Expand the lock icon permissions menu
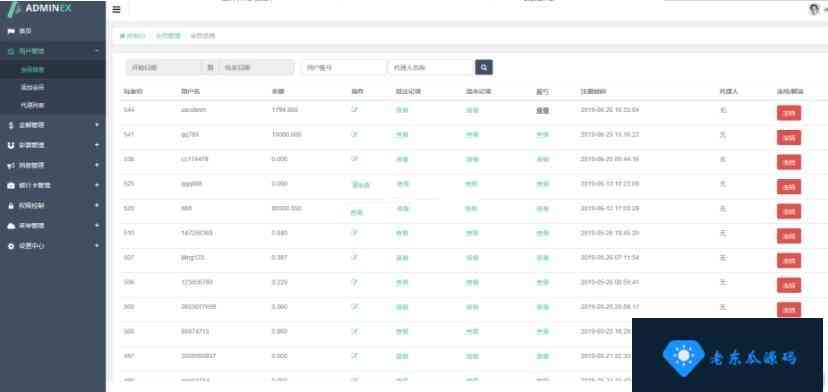This screenshot has height=392, width=828. click(53, 206)
